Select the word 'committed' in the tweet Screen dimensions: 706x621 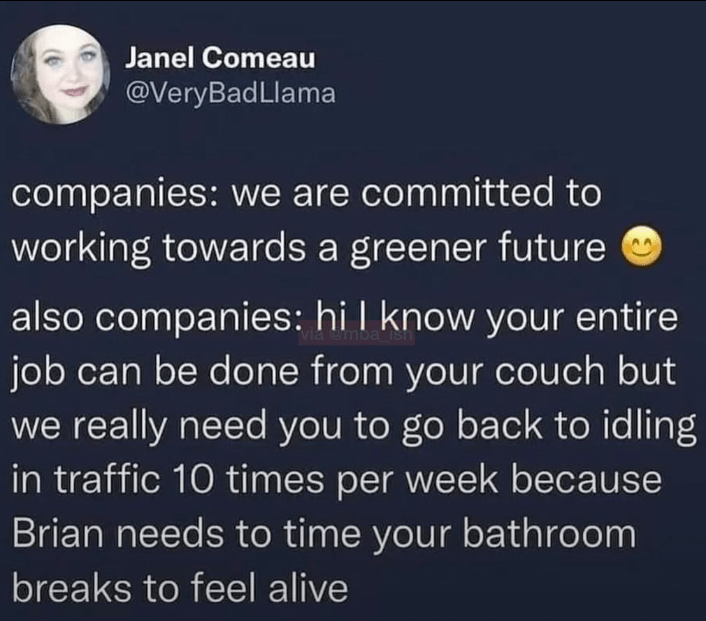click(x=457, y=193)
